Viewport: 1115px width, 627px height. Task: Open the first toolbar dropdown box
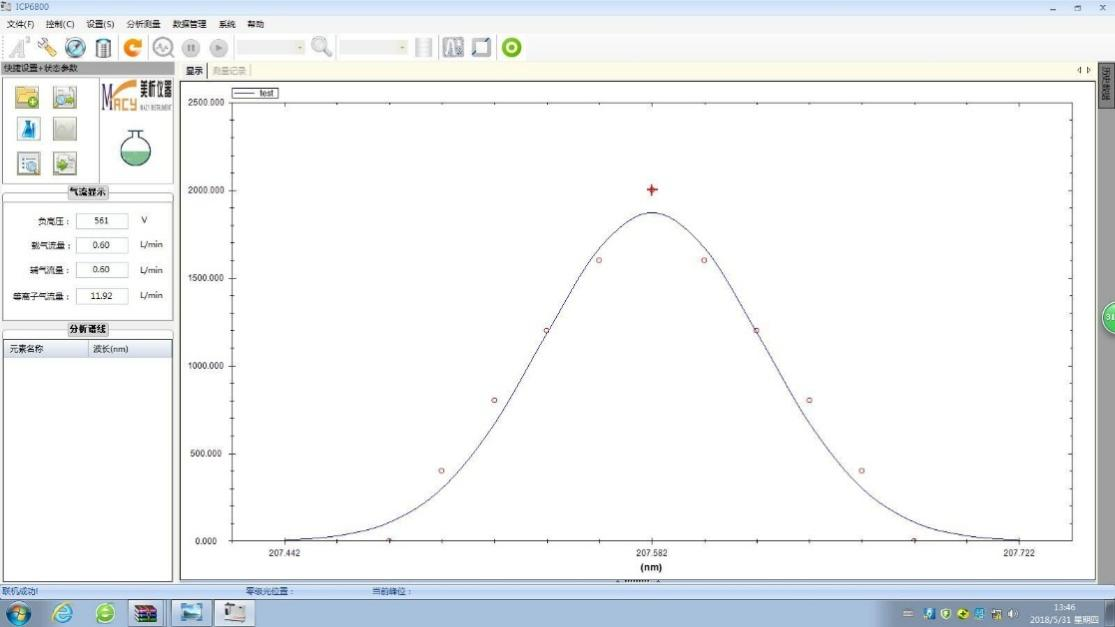click(x=271, y=47)
